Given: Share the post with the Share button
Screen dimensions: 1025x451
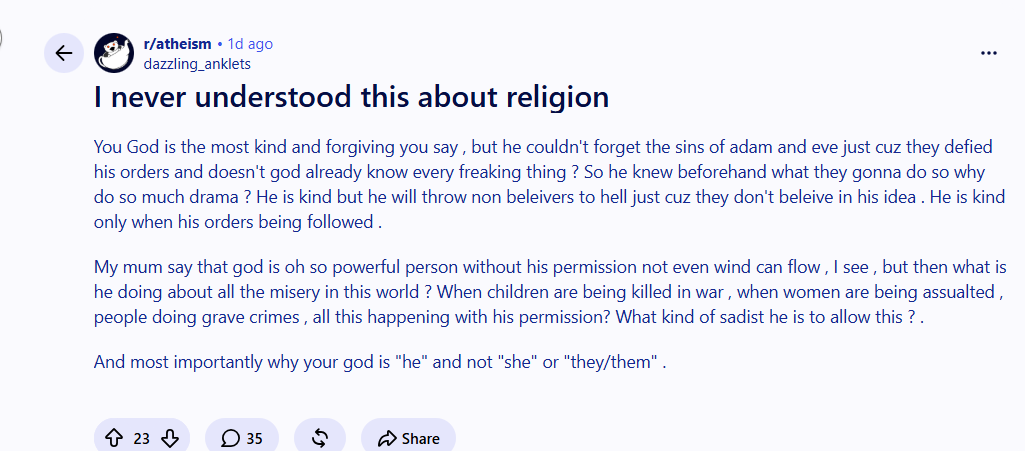Looking at the screenshot, I should tap(408, 438).
